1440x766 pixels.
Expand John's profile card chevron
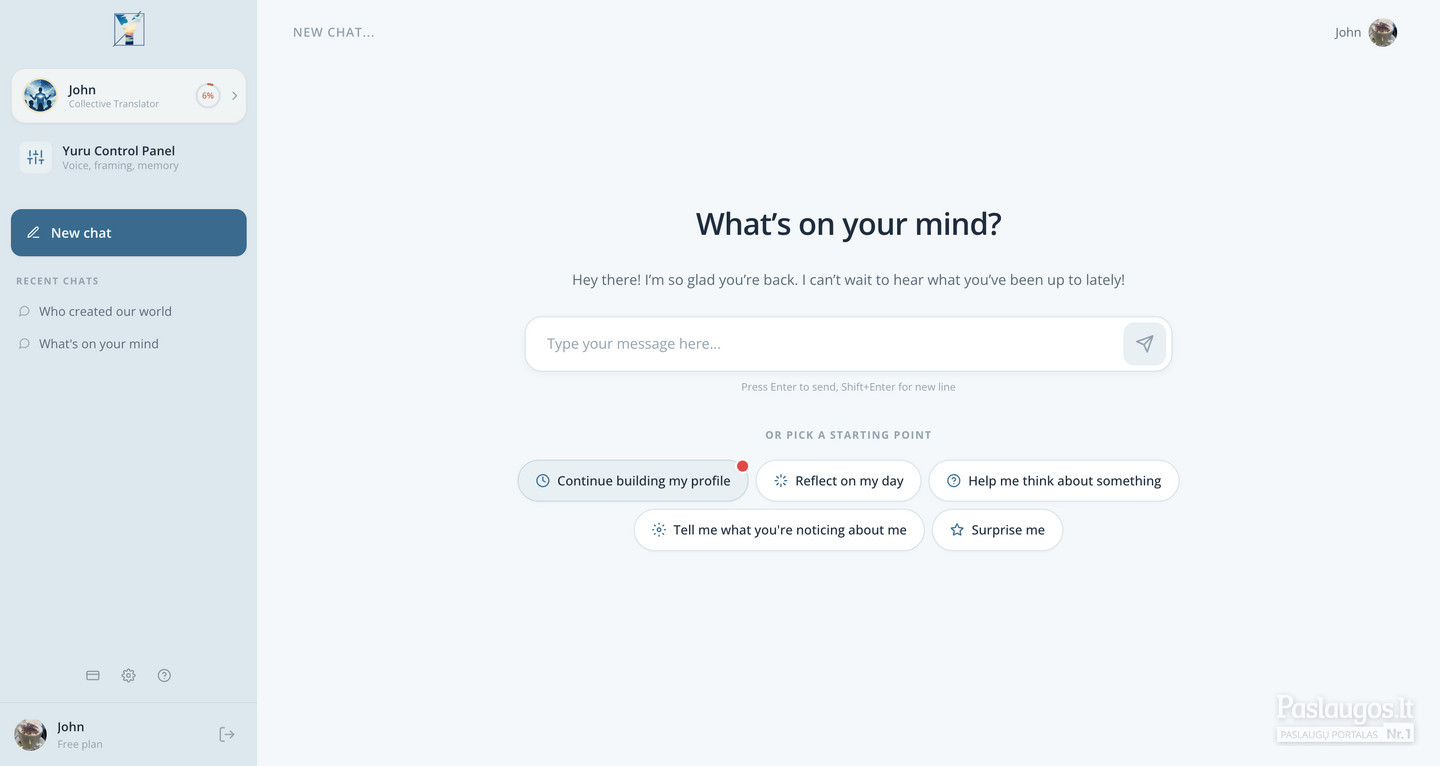click(235, 96)
